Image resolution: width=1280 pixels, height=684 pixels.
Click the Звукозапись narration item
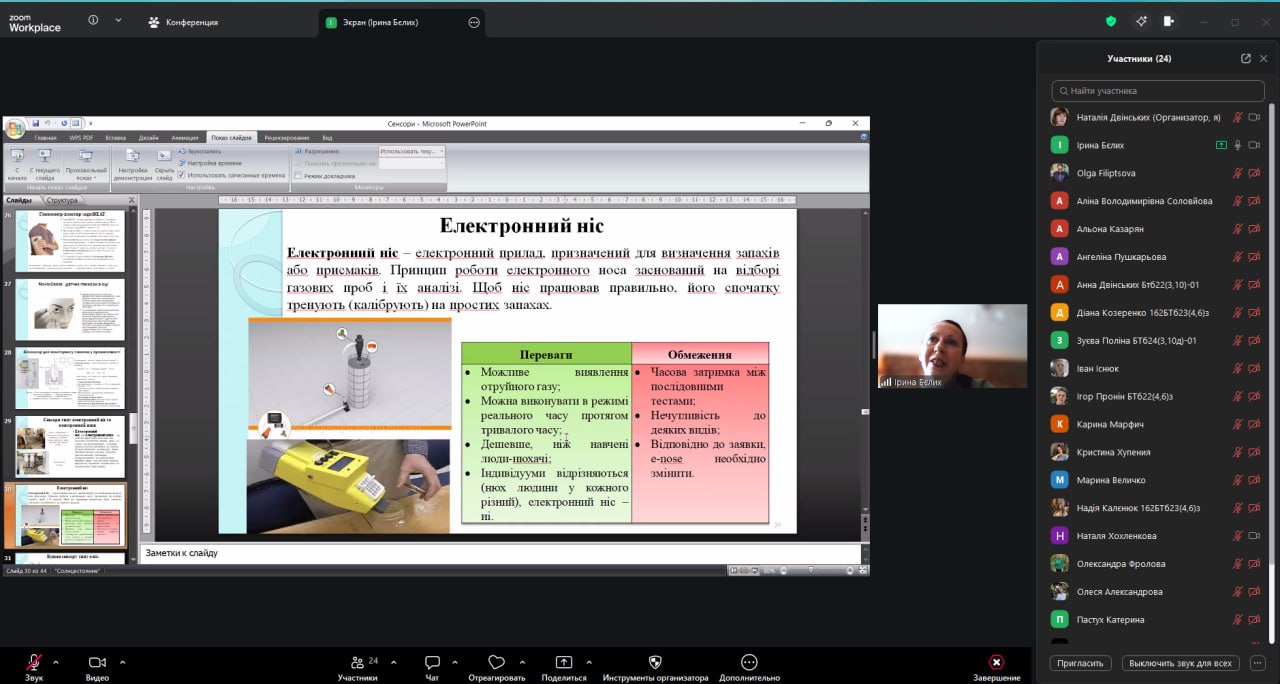click(x=200, y=151)
